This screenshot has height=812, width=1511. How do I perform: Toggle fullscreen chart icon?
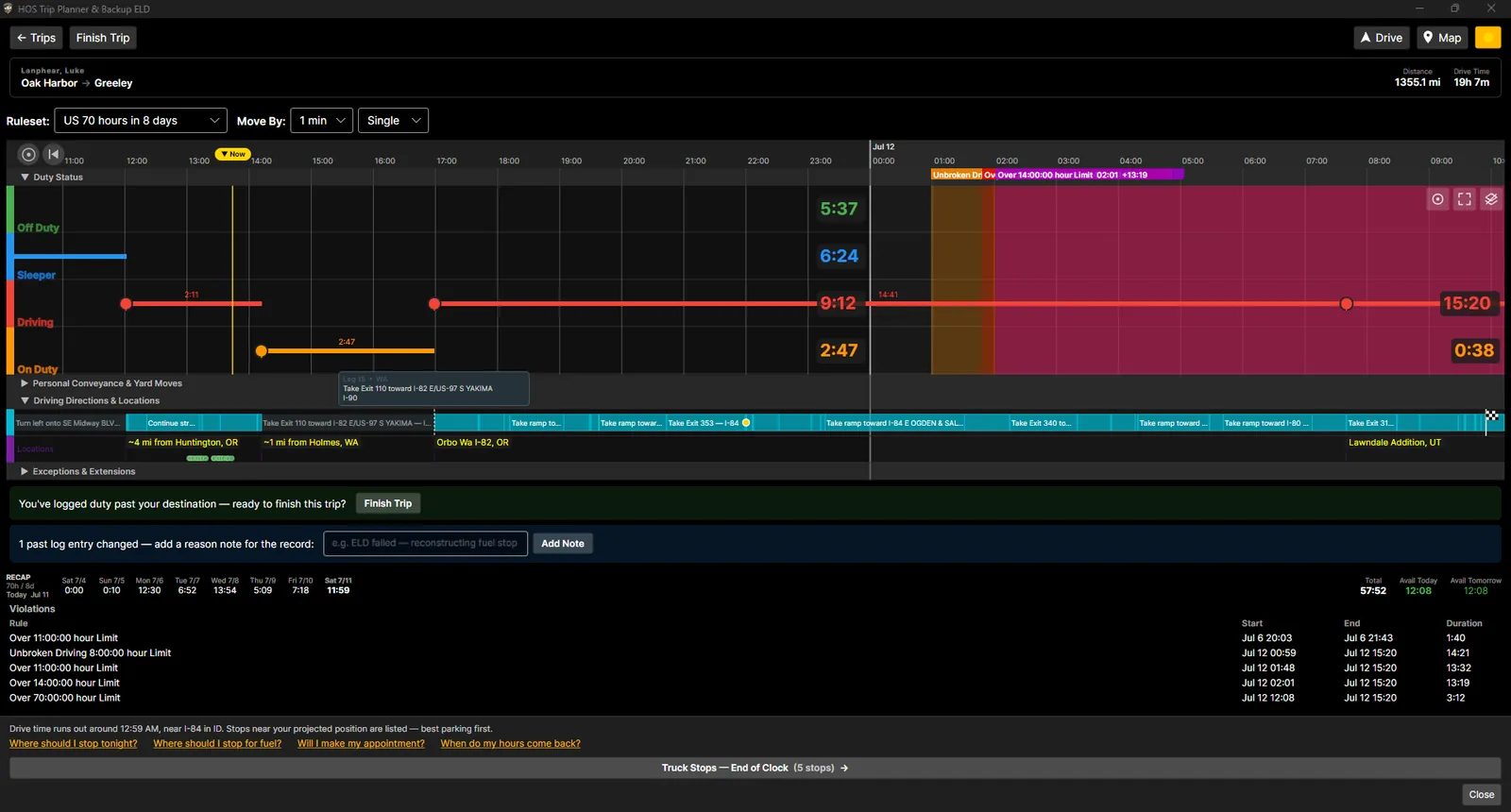[1464, 199]
